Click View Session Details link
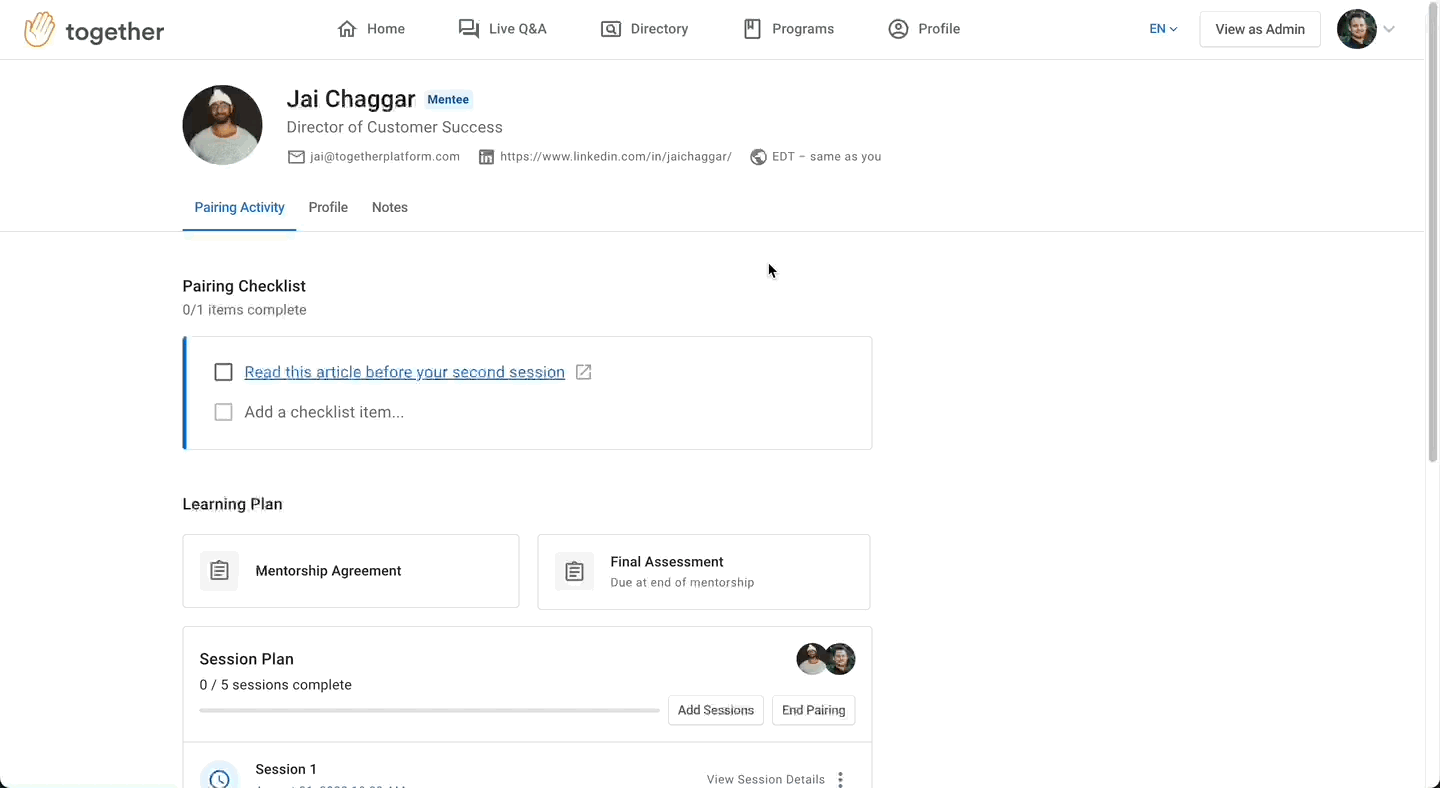1440x788 pixels. coord(766,779)
